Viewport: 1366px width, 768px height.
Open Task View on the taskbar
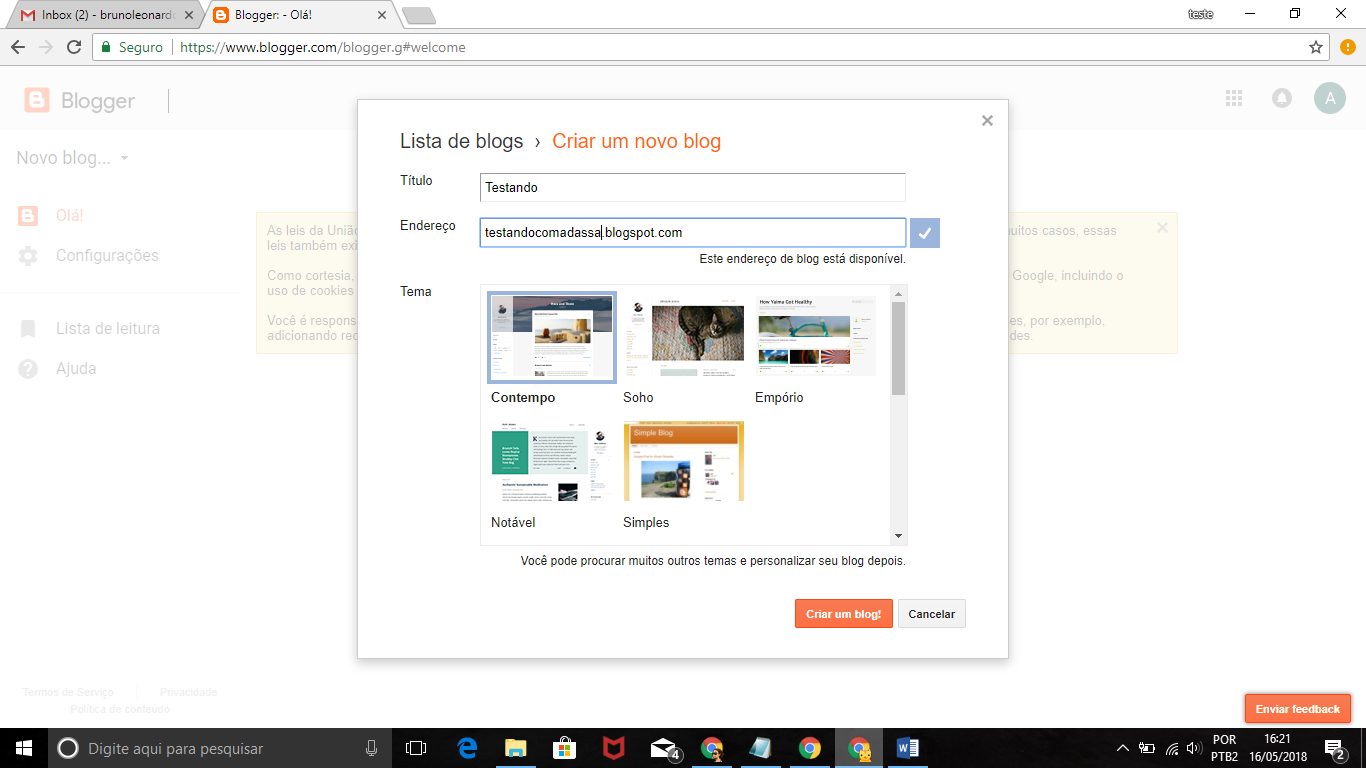pos(416,748)
